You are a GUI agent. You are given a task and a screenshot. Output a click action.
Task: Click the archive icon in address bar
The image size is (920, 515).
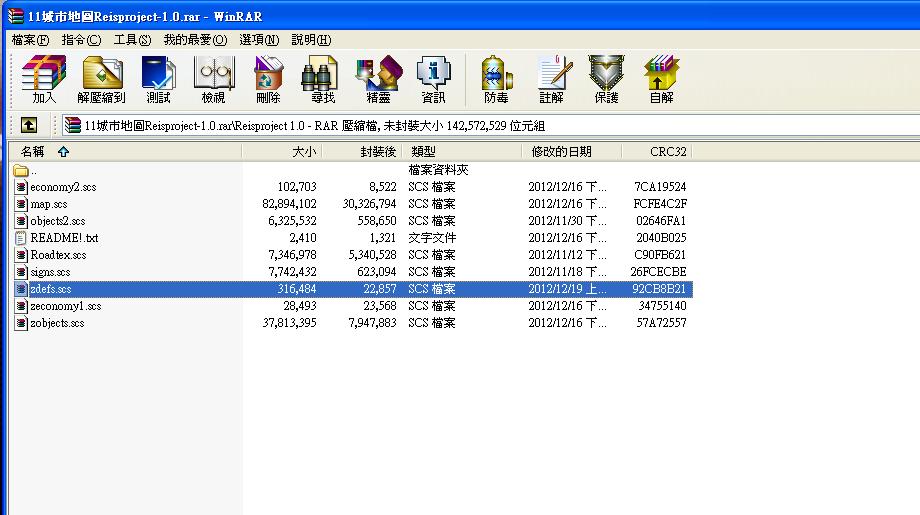[x=72, y=125]
